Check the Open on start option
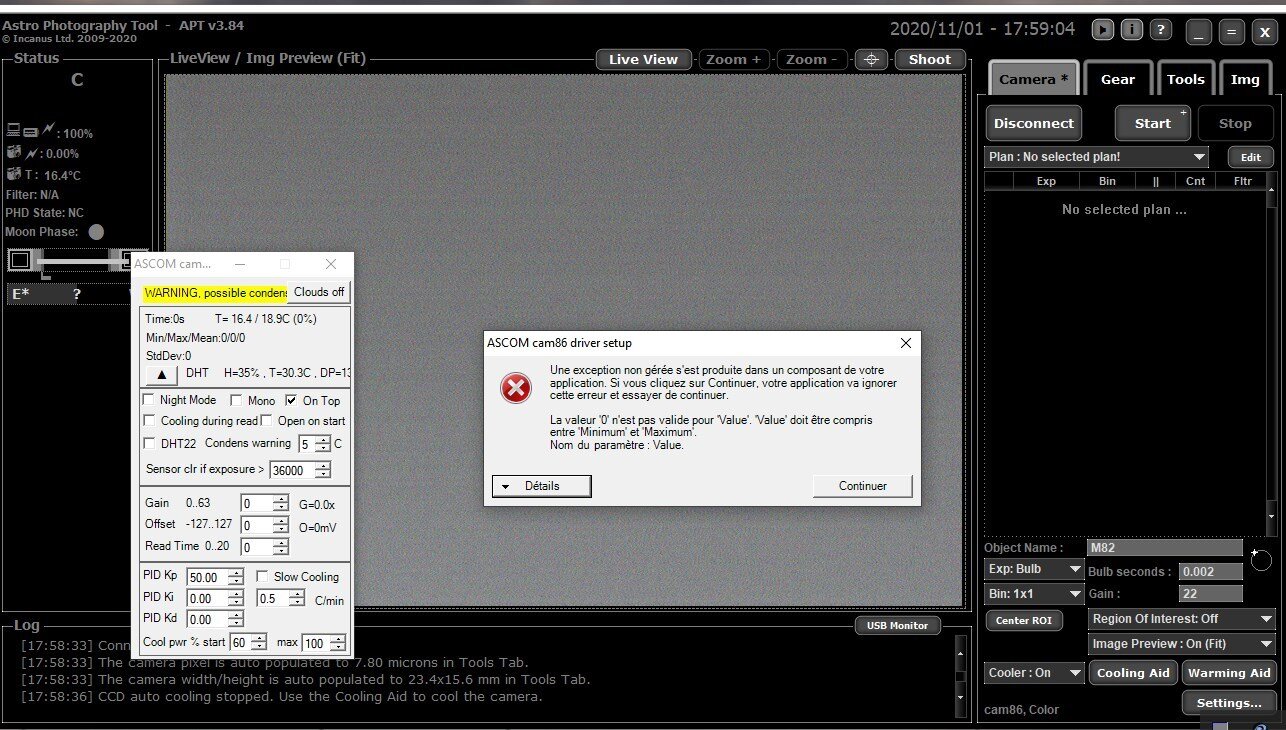 pos(267,421)
